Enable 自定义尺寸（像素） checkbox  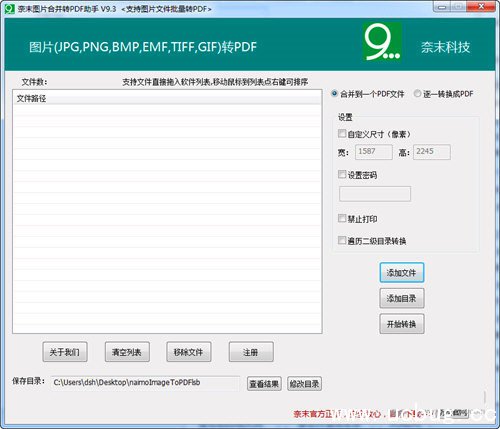[342, 133]
